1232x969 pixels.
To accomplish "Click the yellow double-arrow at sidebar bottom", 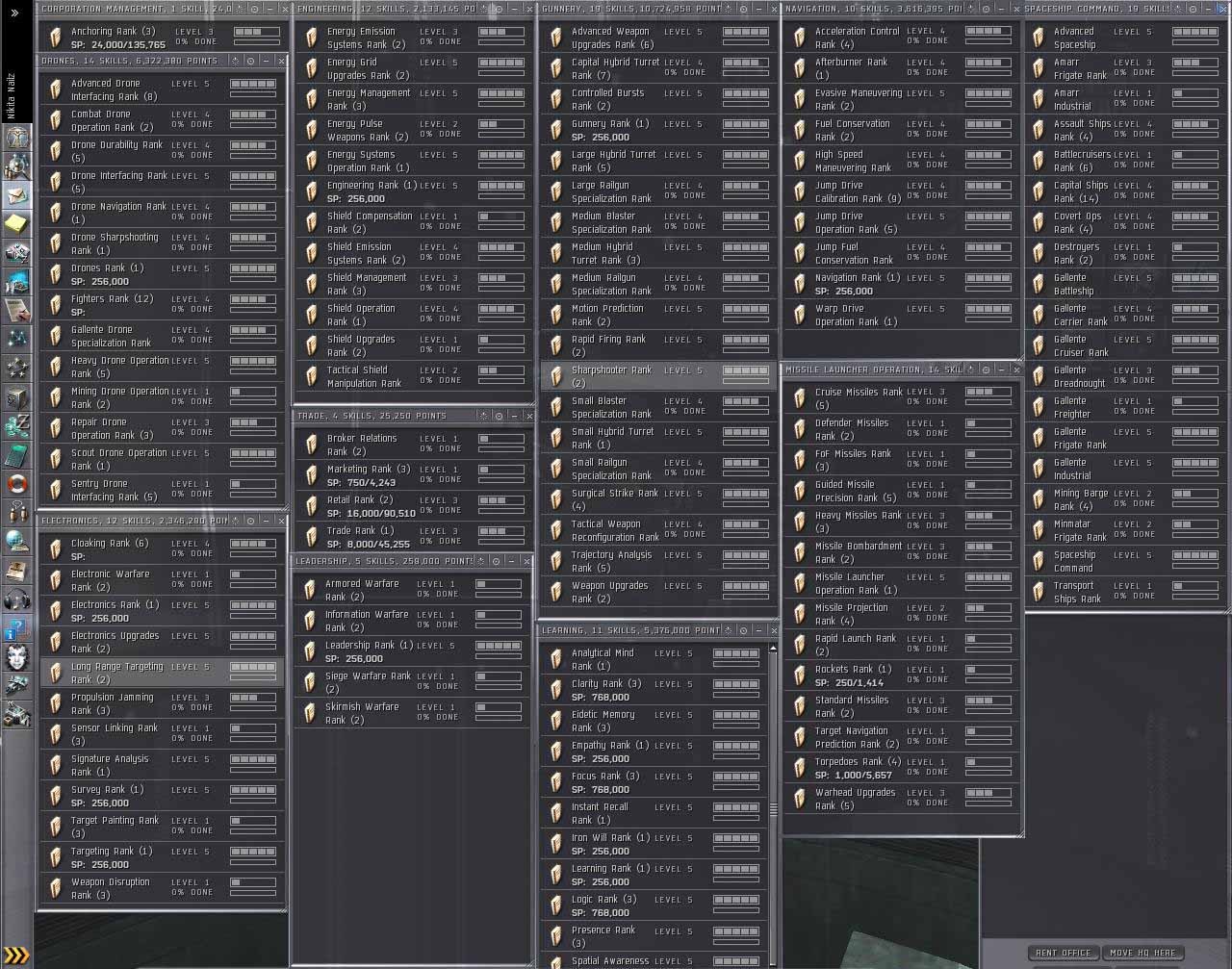I will tap(16, 956).
